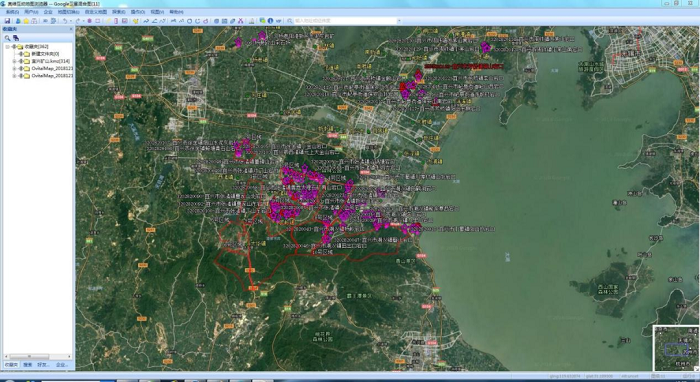Switch to the 搜索 tab at panel bottom
This screenshot has width=700, height=382.
[28, 365]
